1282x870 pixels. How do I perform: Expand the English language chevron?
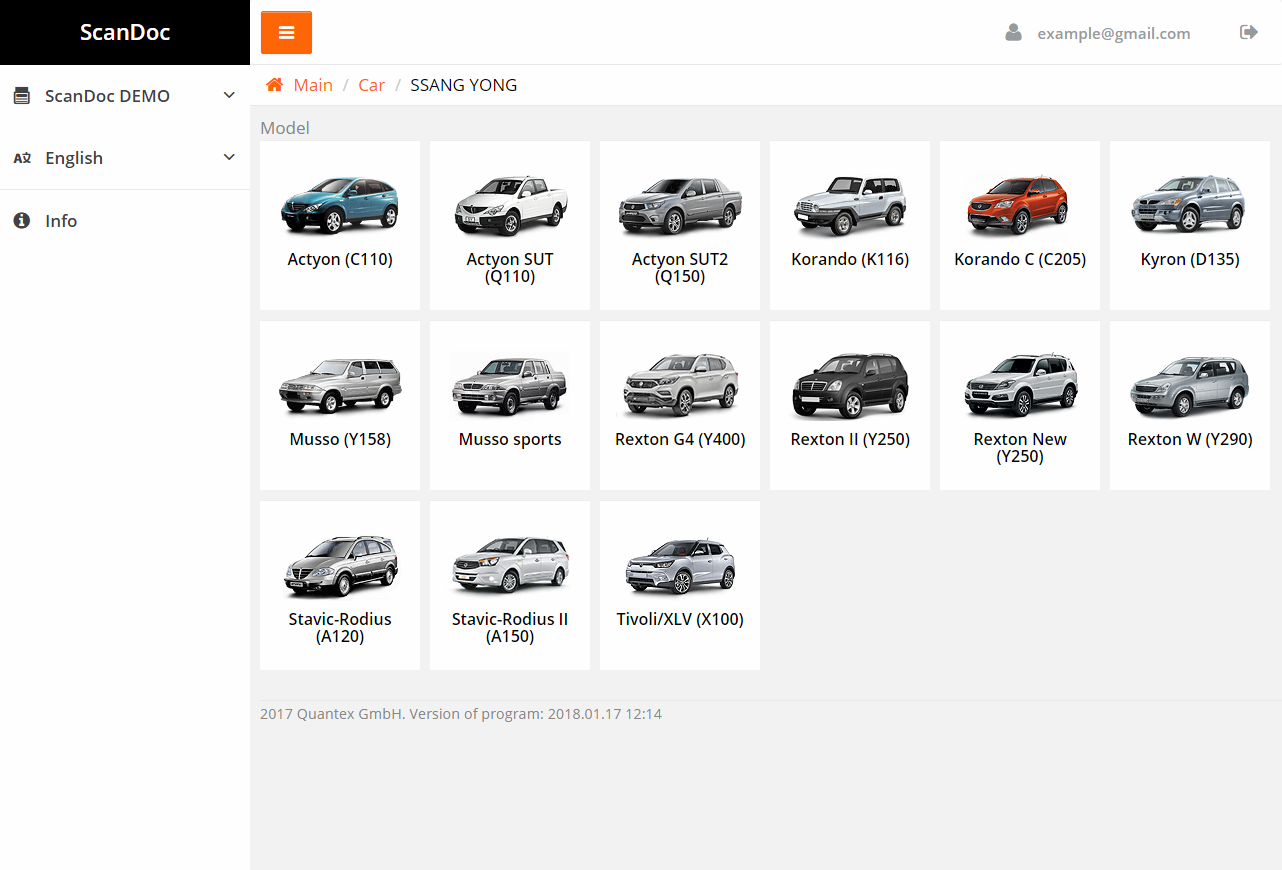(229, 158)
